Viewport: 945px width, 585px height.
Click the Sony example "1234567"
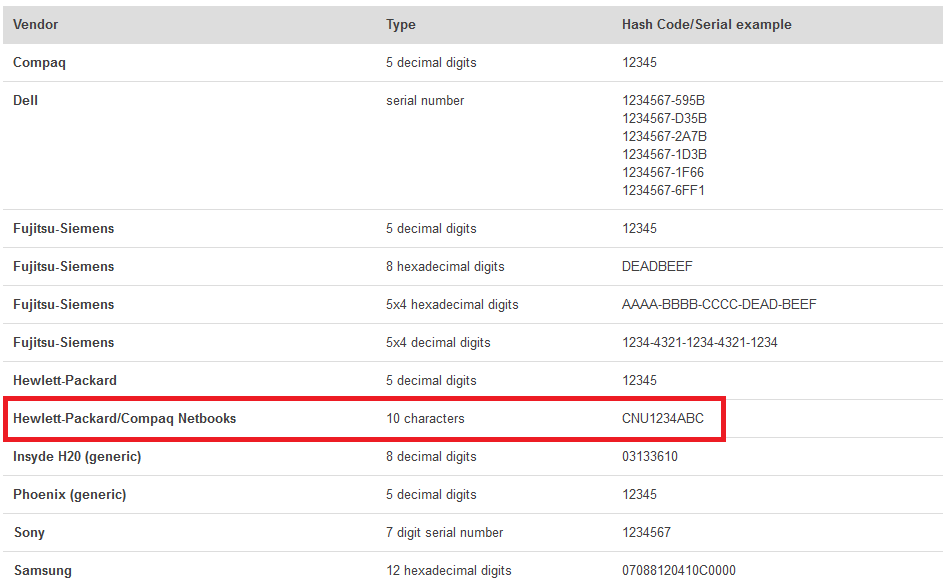(647, 533)
